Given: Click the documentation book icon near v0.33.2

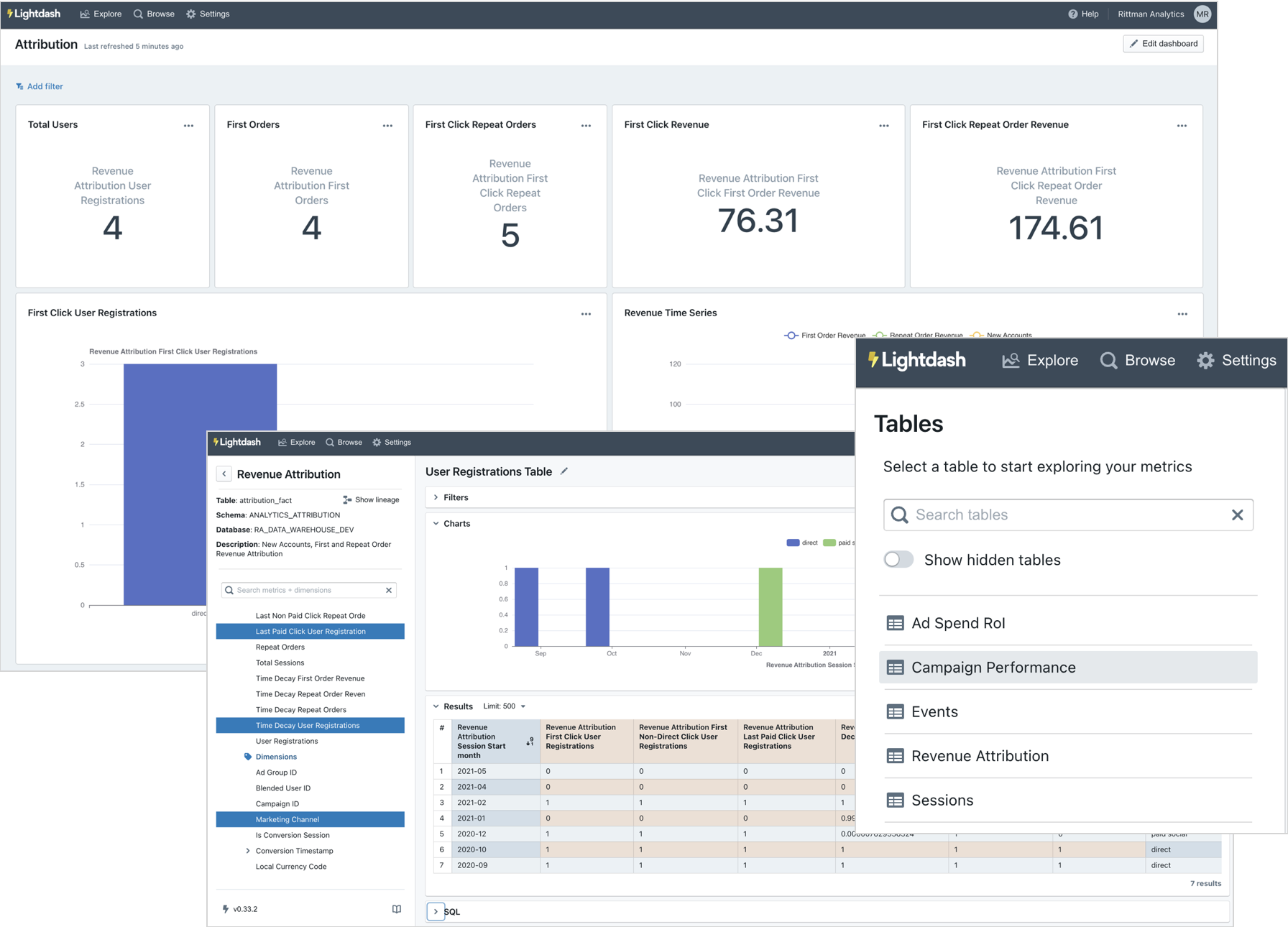Looking at the screenshot, I should [x=396, y=908].
